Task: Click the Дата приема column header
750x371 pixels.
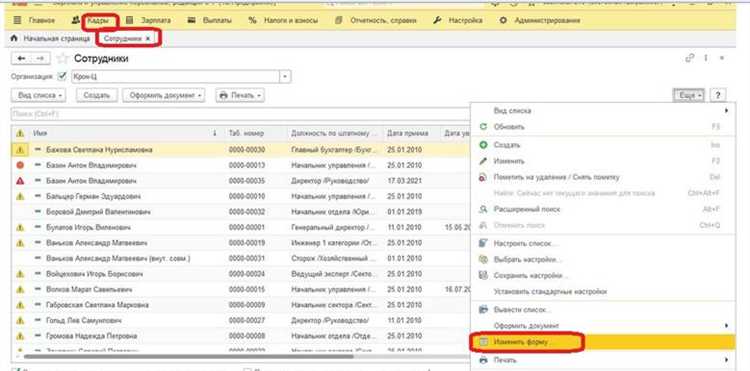Action: (411, 133)
